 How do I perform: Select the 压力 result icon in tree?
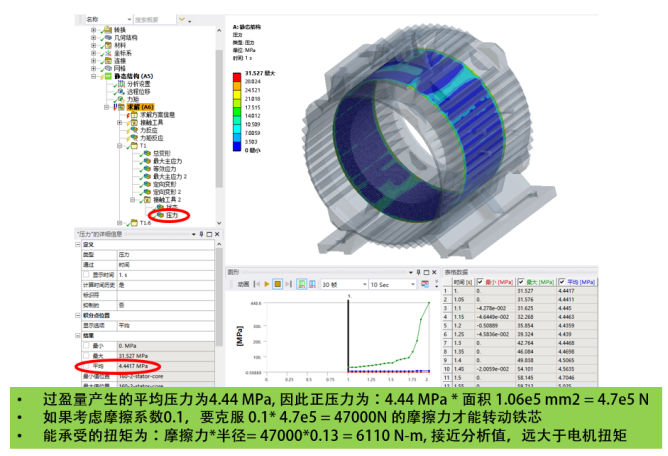(161, 215)
